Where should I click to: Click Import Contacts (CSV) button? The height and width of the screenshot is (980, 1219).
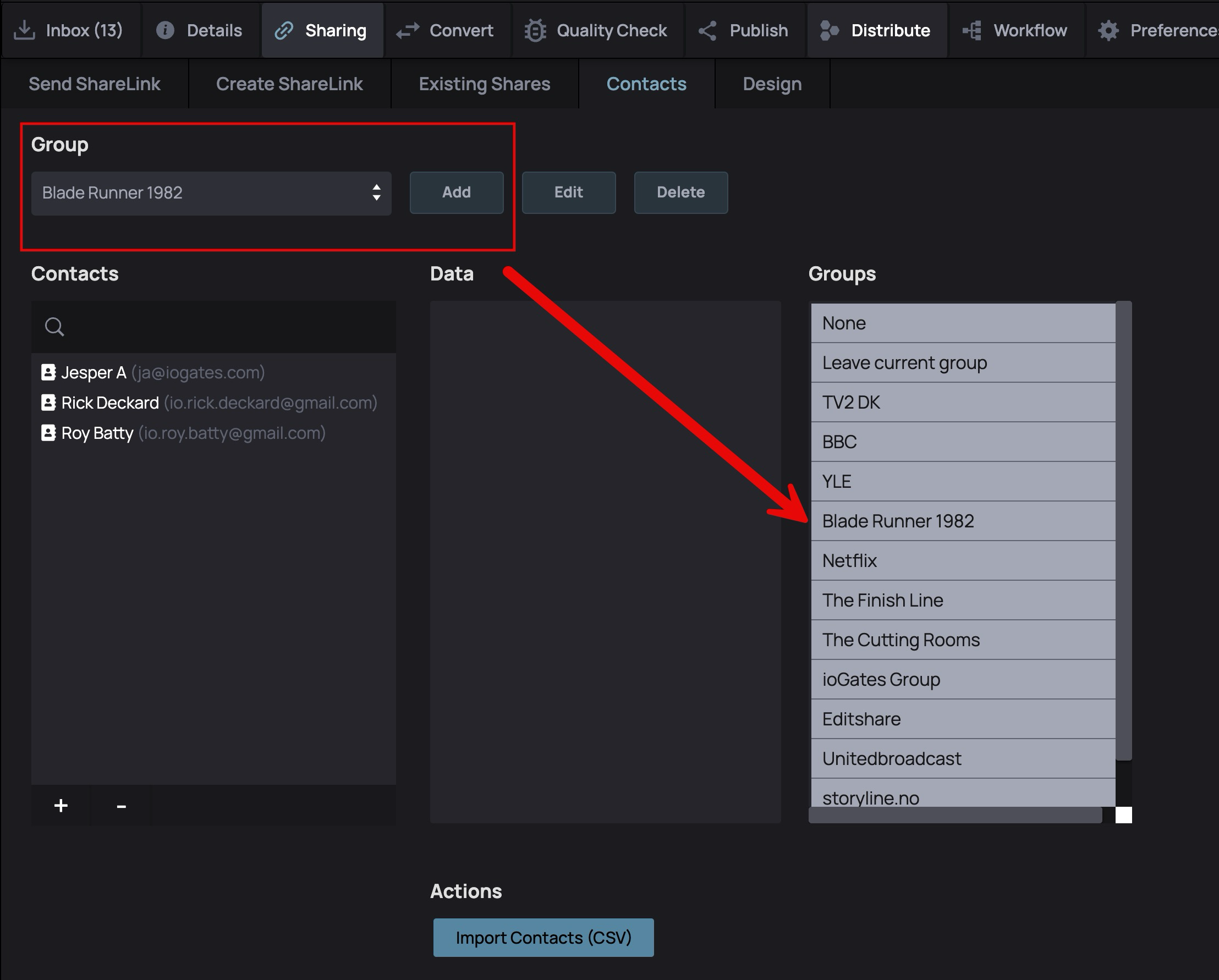[x=543, y=938]
